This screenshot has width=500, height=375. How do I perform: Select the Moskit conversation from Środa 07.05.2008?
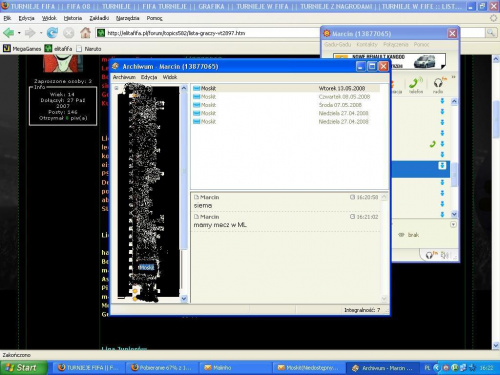click(x=286, y=105)
